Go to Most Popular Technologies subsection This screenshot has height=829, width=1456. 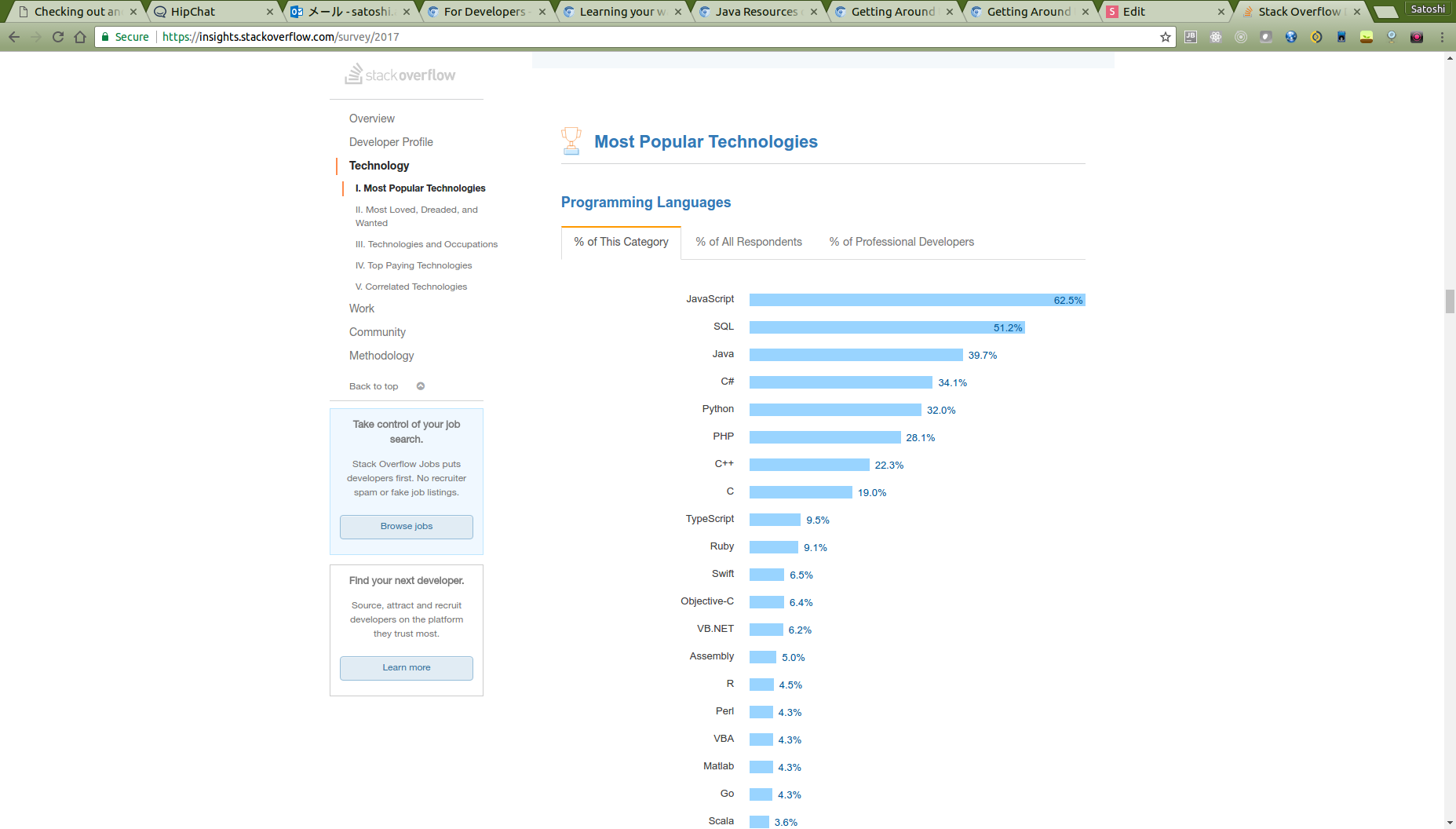(x=421, y=188)
